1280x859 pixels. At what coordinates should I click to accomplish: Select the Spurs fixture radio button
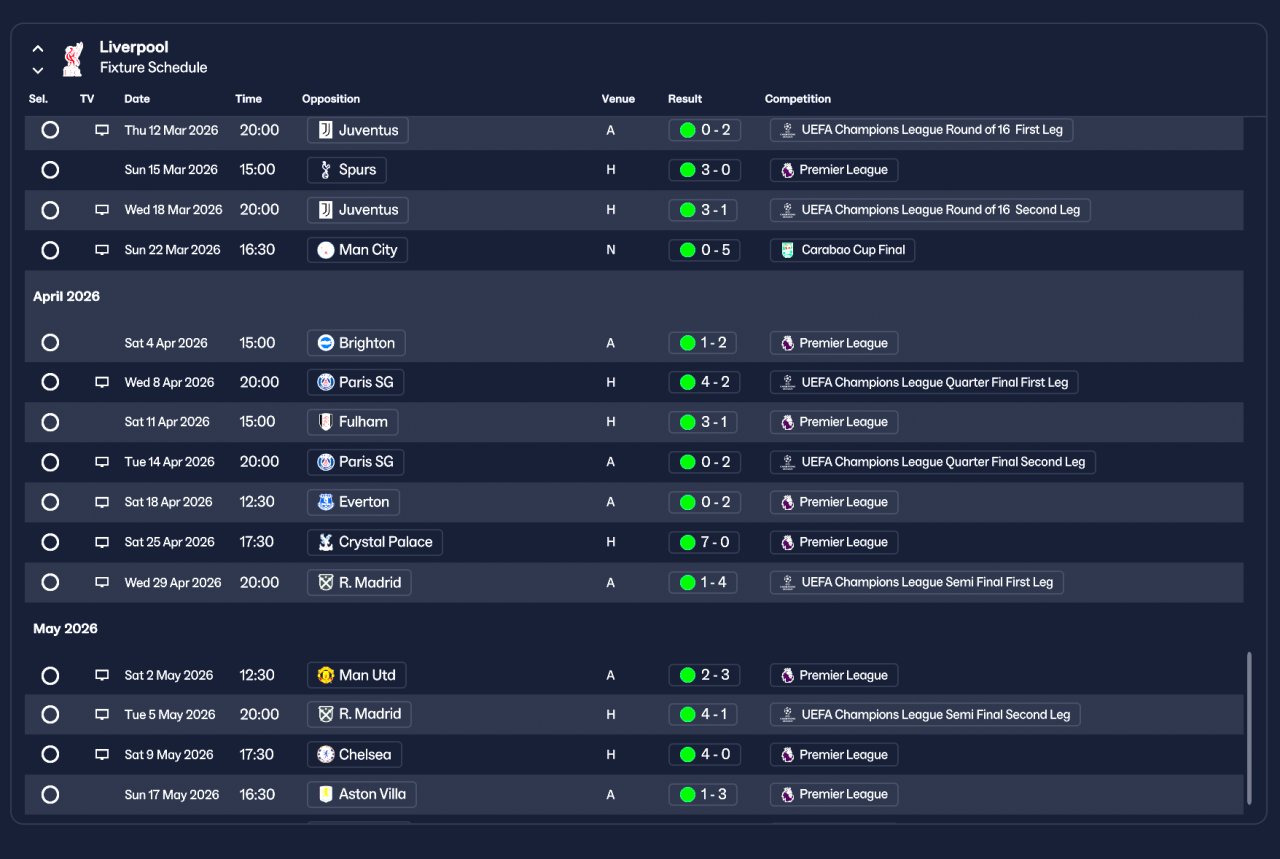50,170
